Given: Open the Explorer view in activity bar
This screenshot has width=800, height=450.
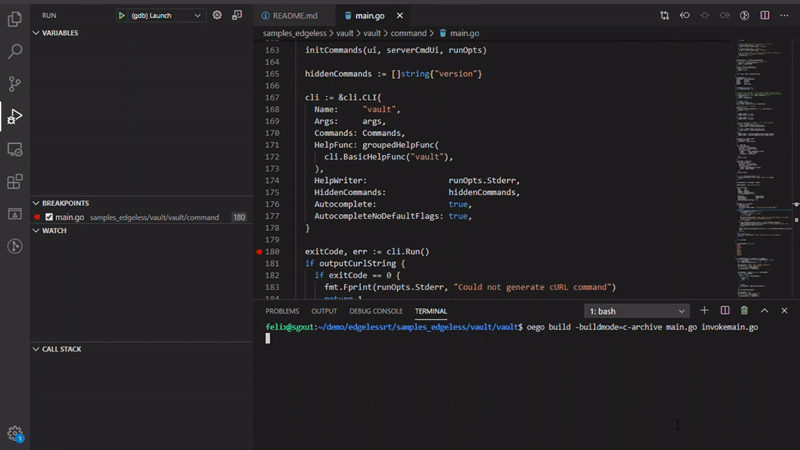Looking at the screenshot, I should pyautogui.click(x=15, y=19).
